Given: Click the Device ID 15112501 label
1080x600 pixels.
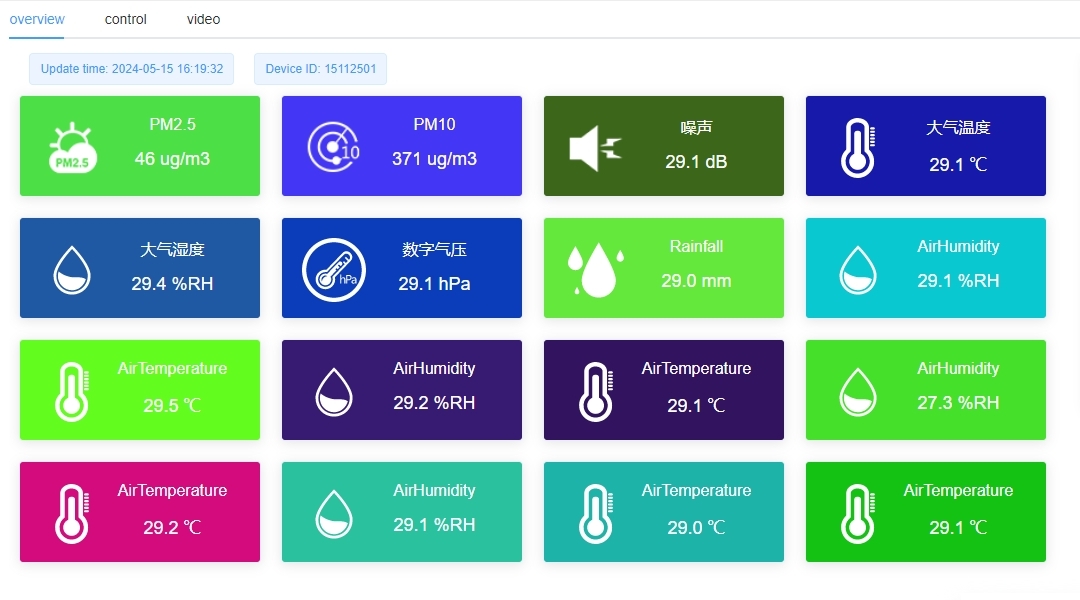Looking at the screenshot, I should [320, 68].
